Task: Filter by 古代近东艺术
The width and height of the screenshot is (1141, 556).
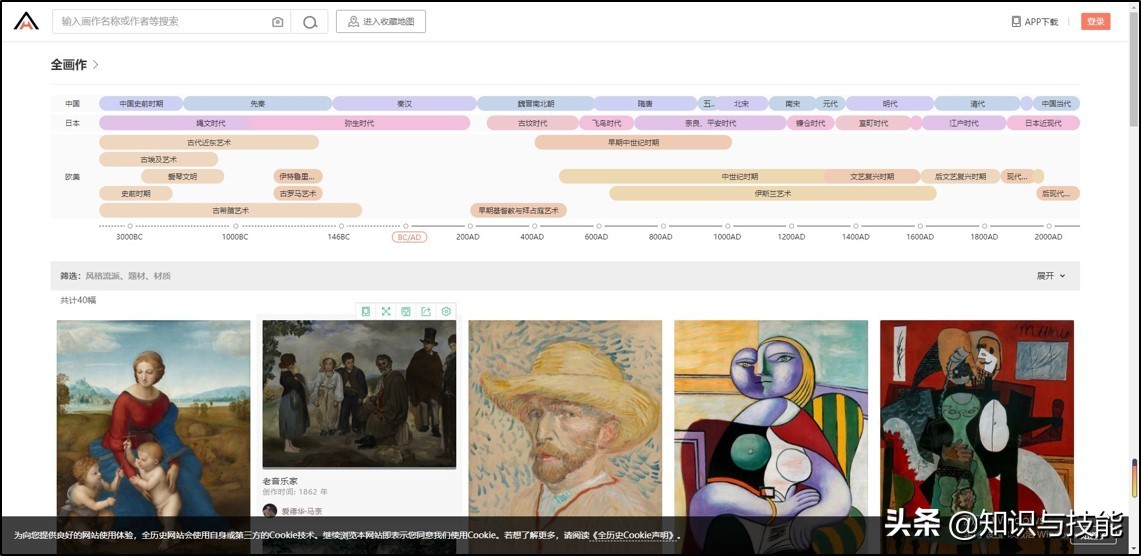Action: tap(209, 143)
